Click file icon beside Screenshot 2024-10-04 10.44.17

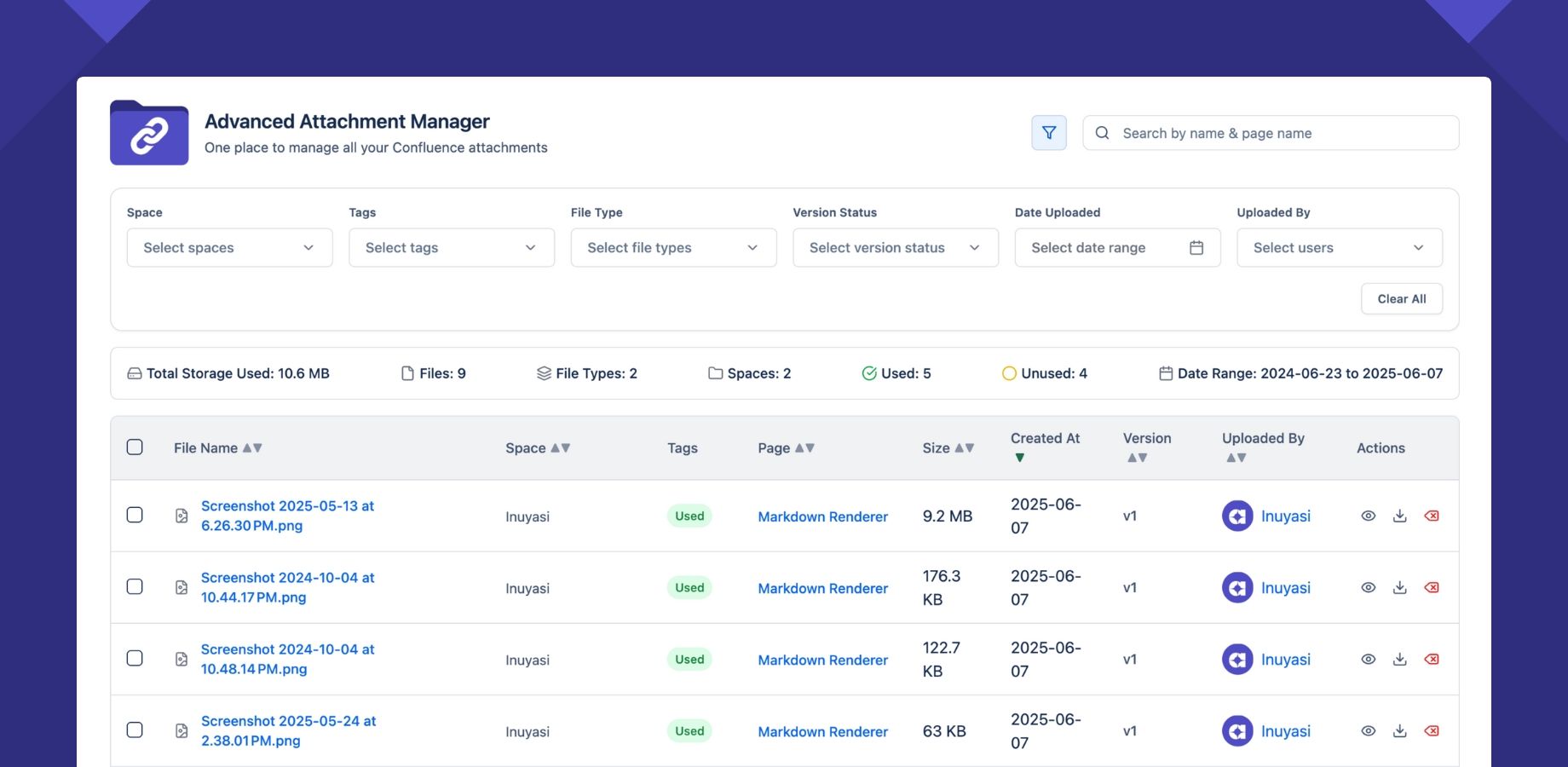click(x=182, y=587)
